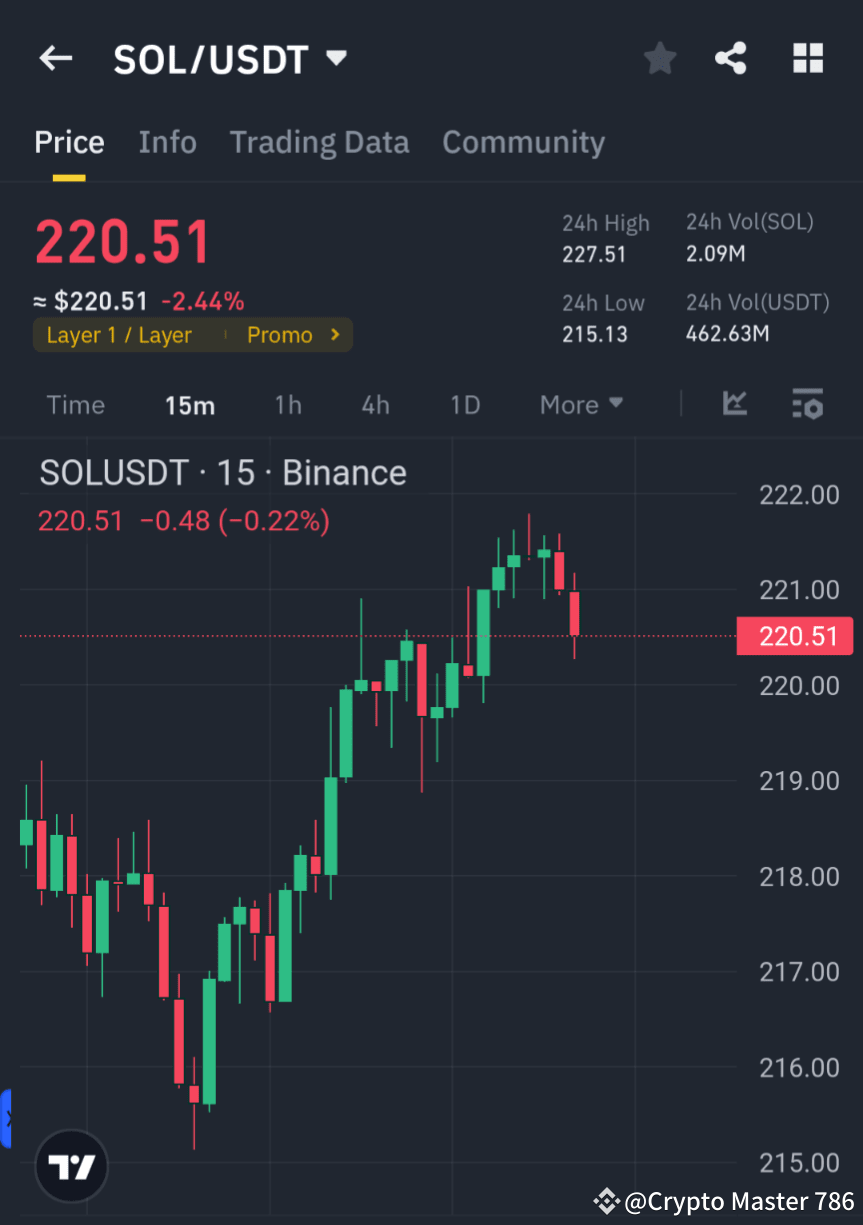The width and height of the screenshot is (863, 1225).
Task: Select the Time interval option
Action: tap(75, 405)
